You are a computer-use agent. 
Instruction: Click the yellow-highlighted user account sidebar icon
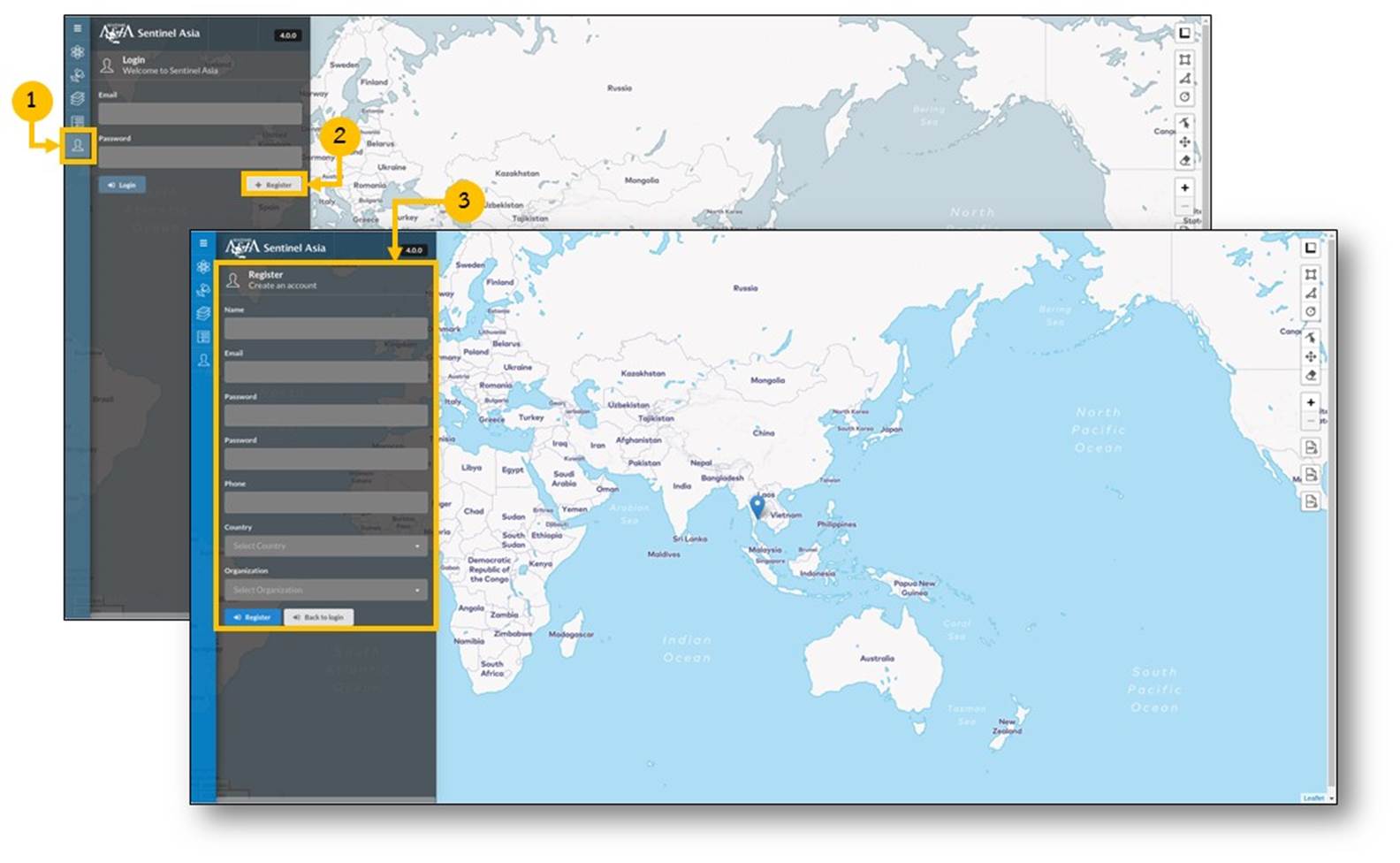[78, 146]
